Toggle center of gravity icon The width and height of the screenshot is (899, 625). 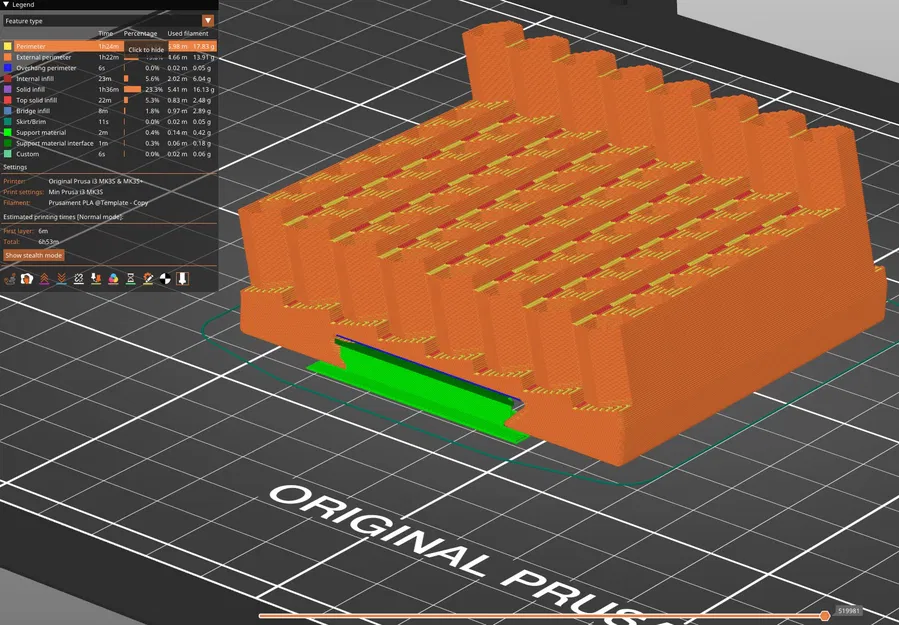pos(165,279)
